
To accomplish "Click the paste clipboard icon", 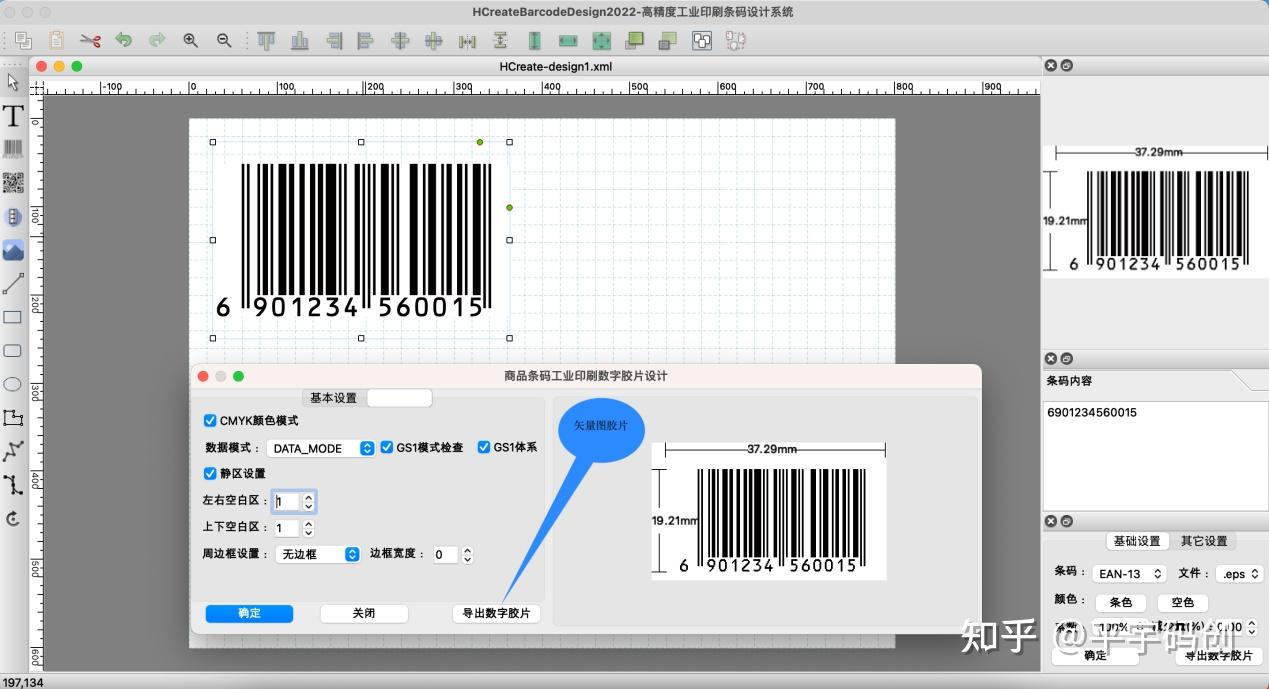I will point(57,41).
